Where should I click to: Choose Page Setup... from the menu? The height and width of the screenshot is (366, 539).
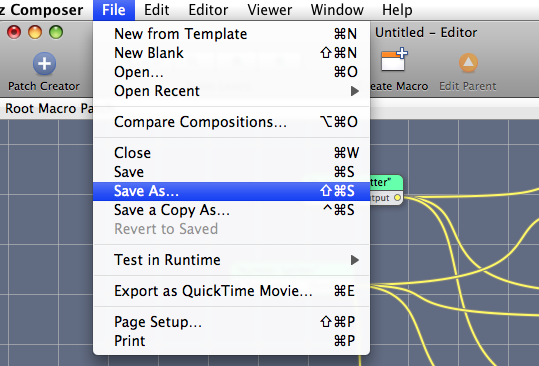[231, 322]
